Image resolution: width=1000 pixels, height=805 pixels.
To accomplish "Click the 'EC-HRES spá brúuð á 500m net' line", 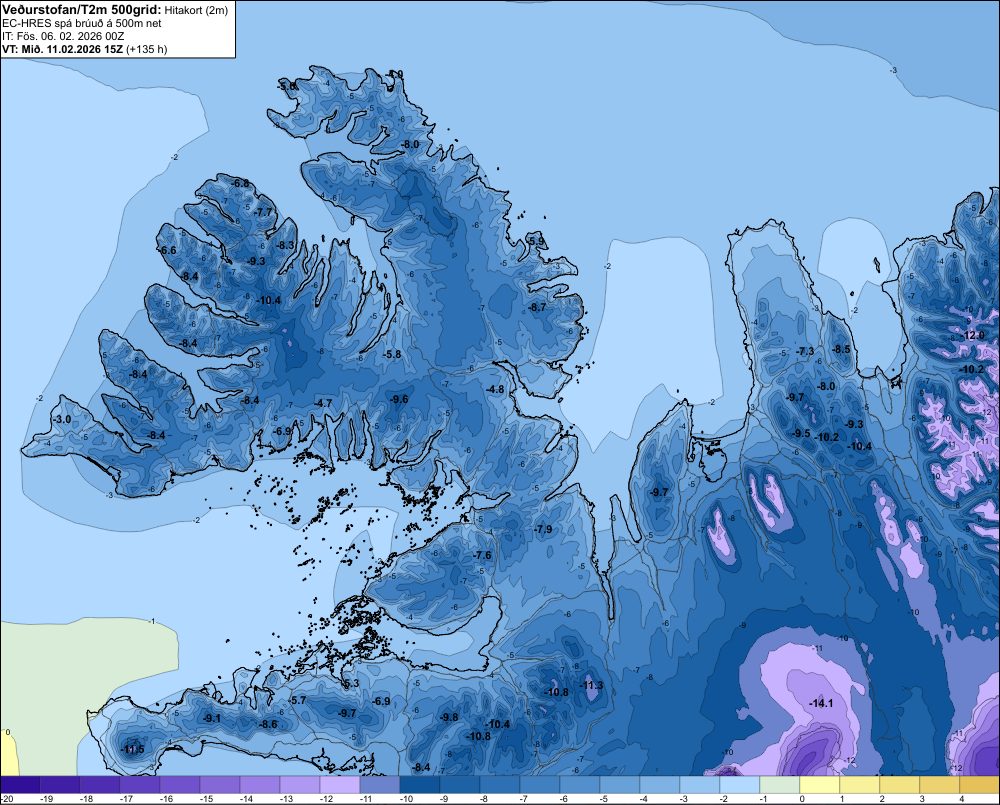I will [x=82, y=24].
